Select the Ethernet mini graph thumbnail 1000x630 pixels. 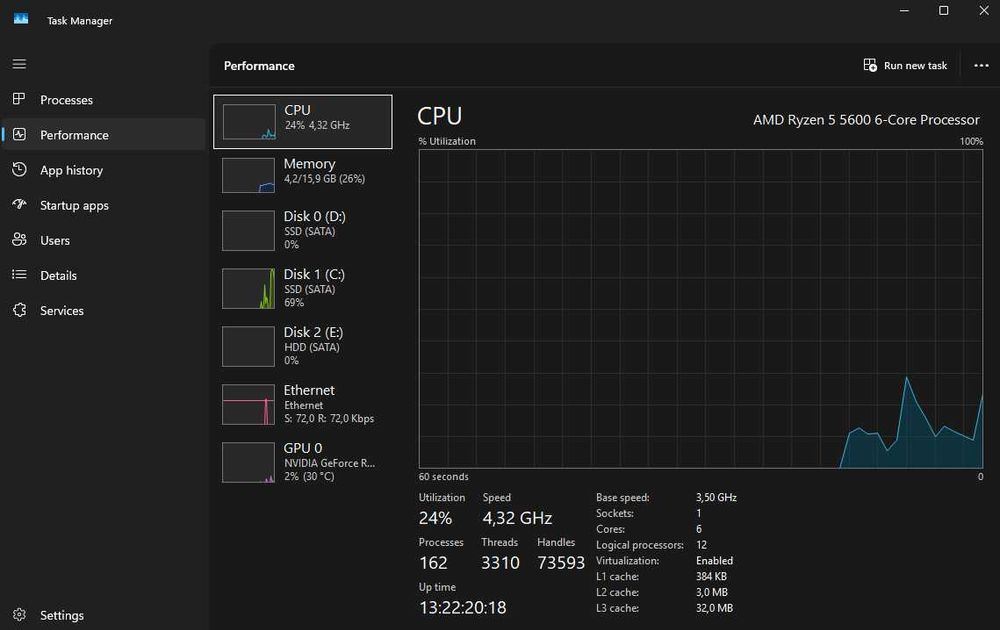pyautogui.click(x=249, y=404)
